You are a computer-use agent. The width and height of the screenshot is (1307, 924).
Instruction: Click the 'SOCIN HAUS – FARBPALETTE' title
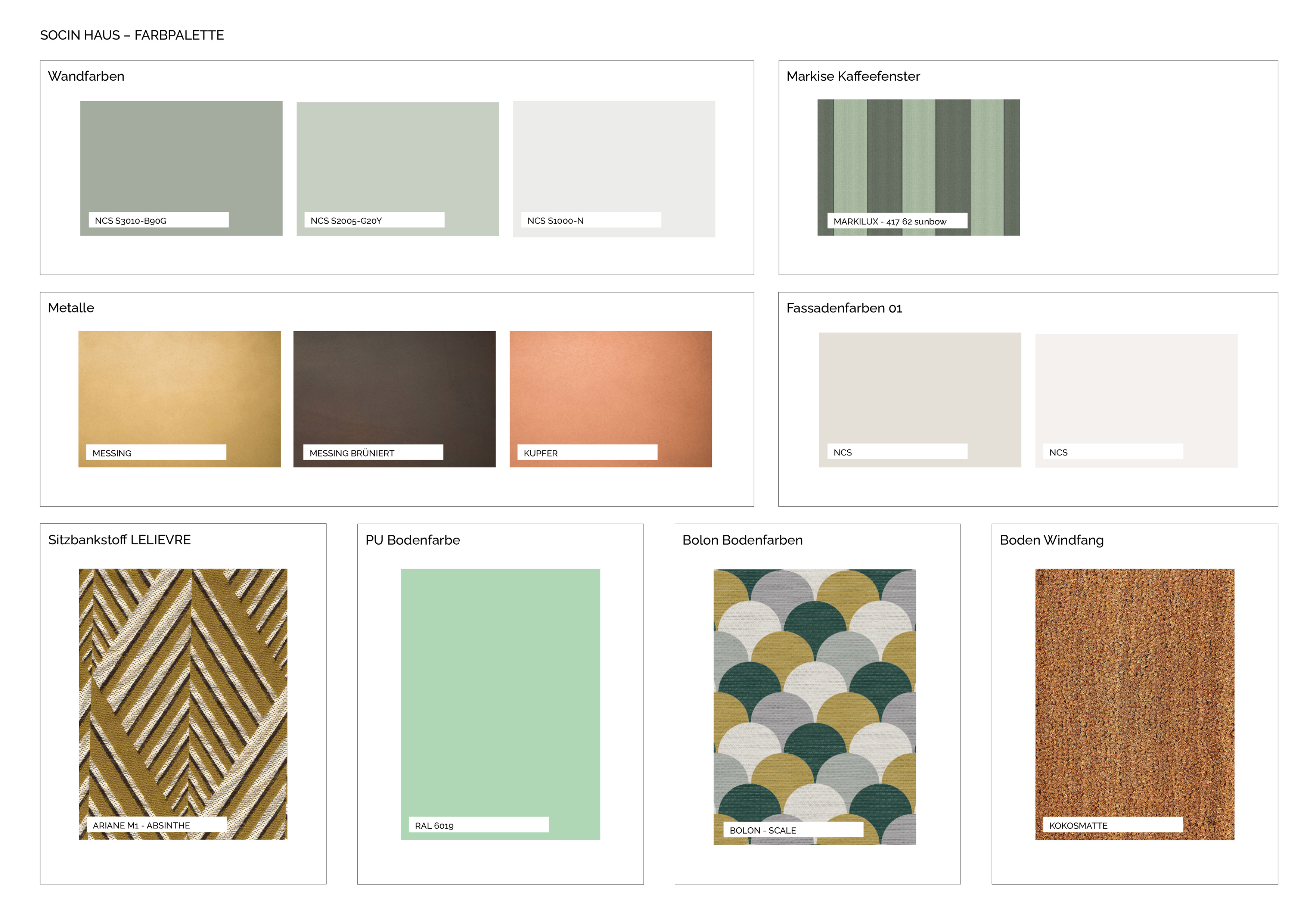tap(132, 35)
